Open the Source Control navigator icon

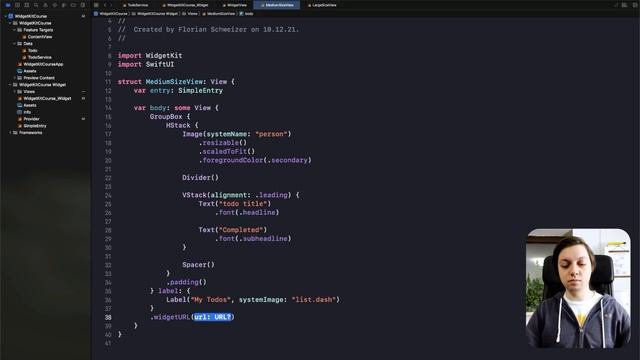pos(17,5)
